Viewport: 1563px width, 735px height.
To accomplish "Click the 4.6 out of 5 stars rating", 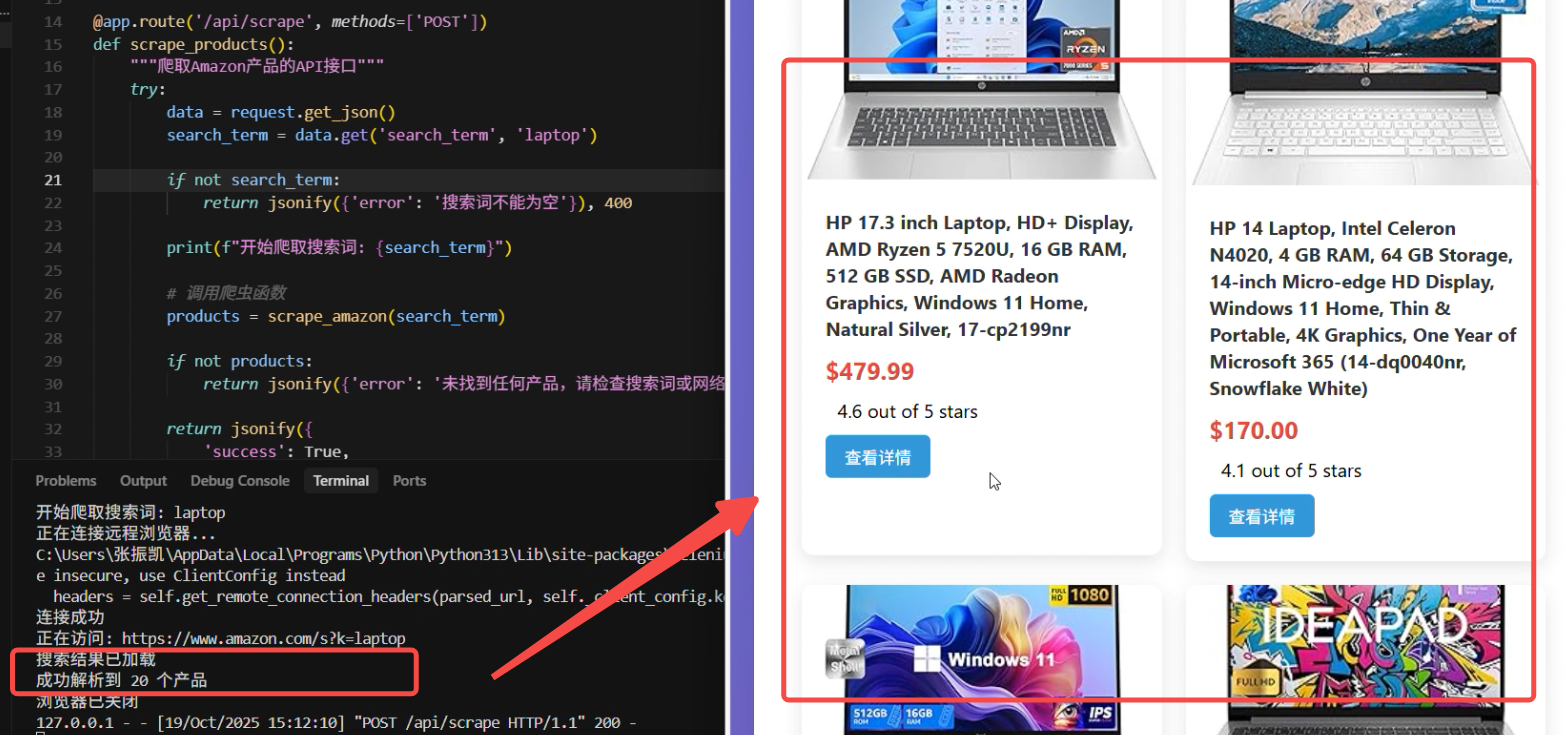I will 907,412.
